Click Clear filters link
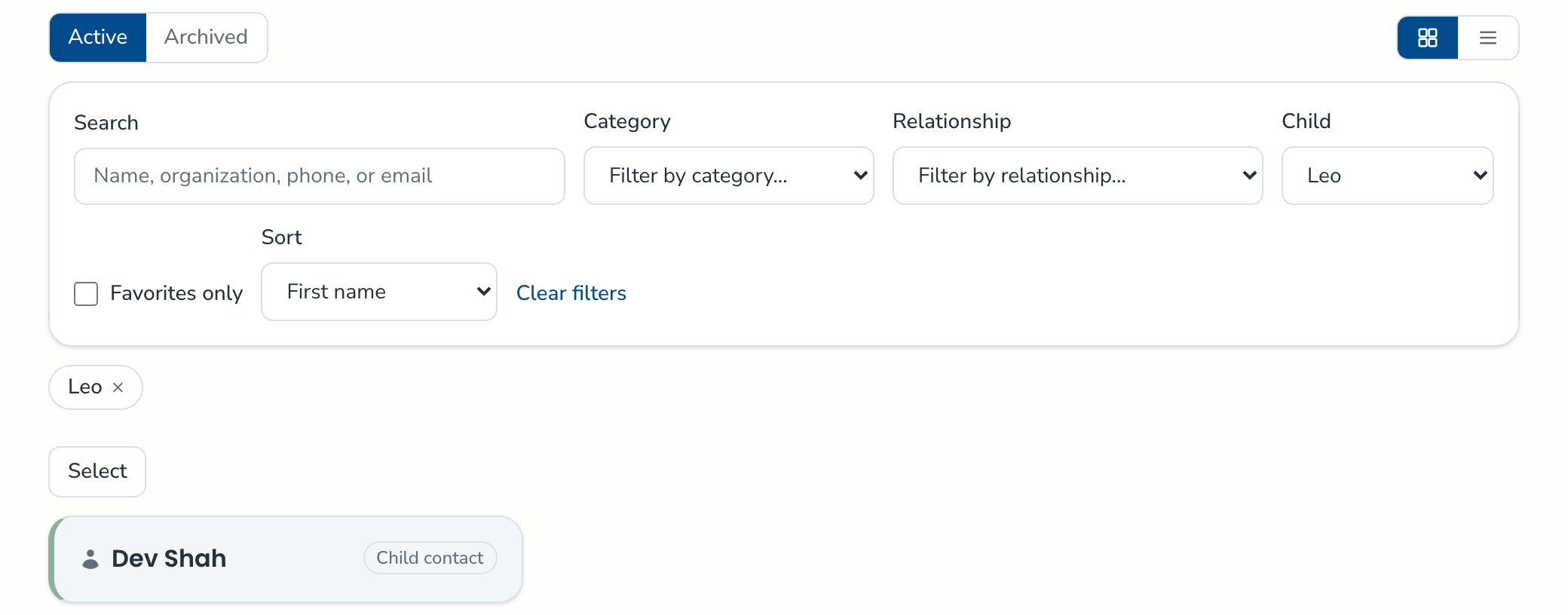The image size is (1568, 615). (571, 293)
